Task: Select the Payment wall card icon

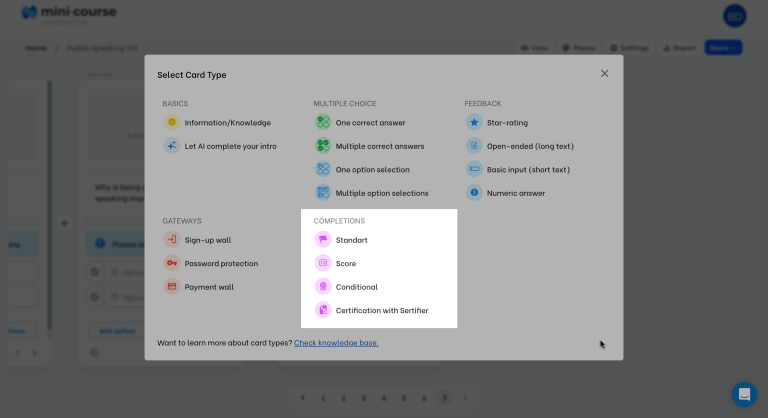Action: tap(172, 287)
